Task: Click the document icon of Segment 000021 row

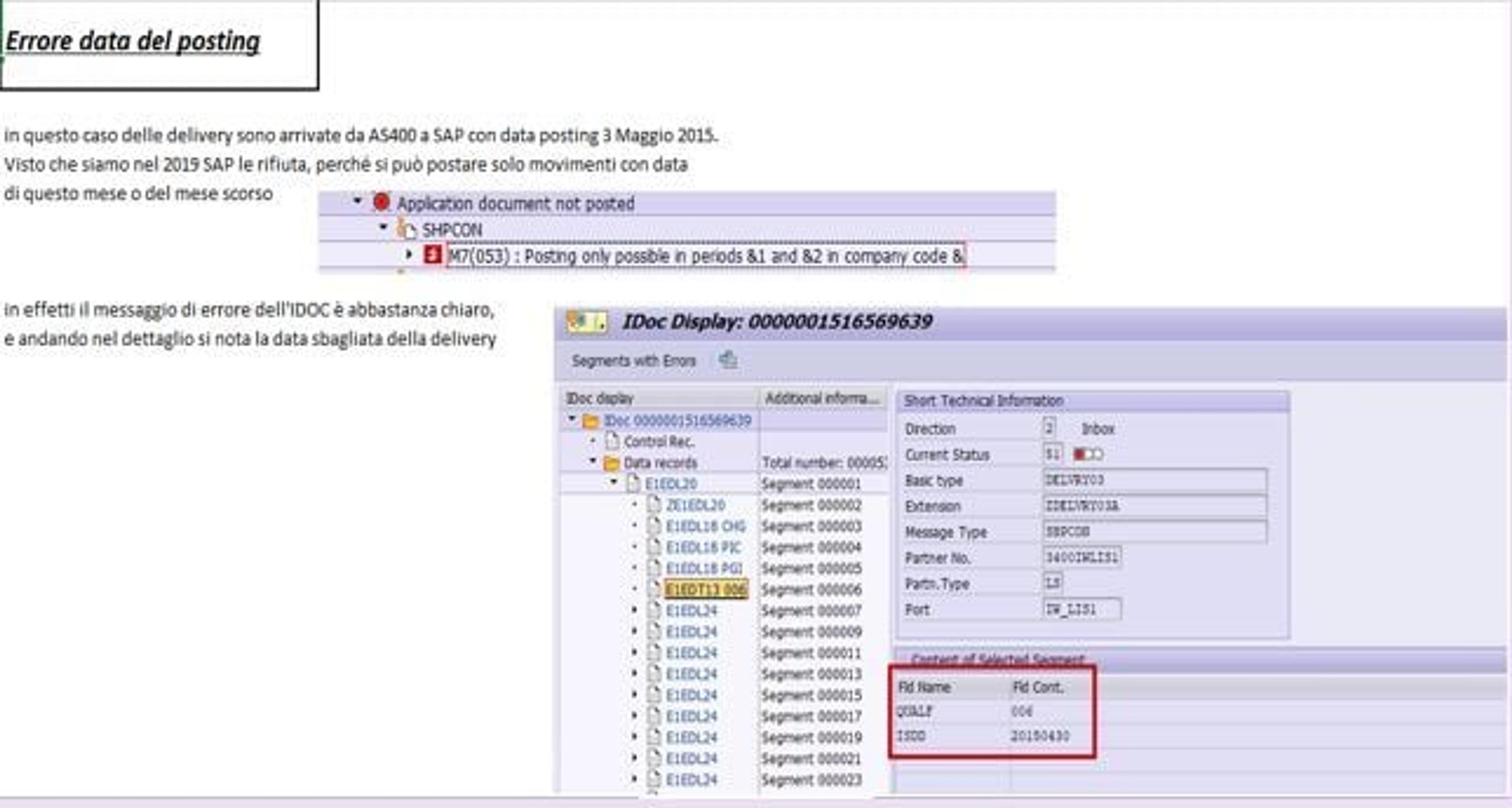Action: tap(654, 758)
